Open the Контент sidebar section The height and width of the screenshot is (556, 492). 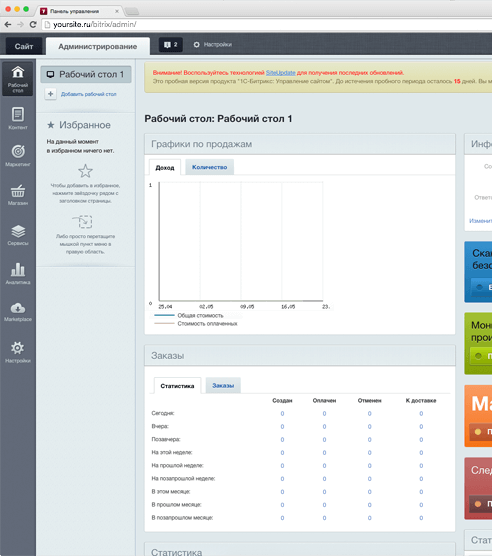coord(18,118)
